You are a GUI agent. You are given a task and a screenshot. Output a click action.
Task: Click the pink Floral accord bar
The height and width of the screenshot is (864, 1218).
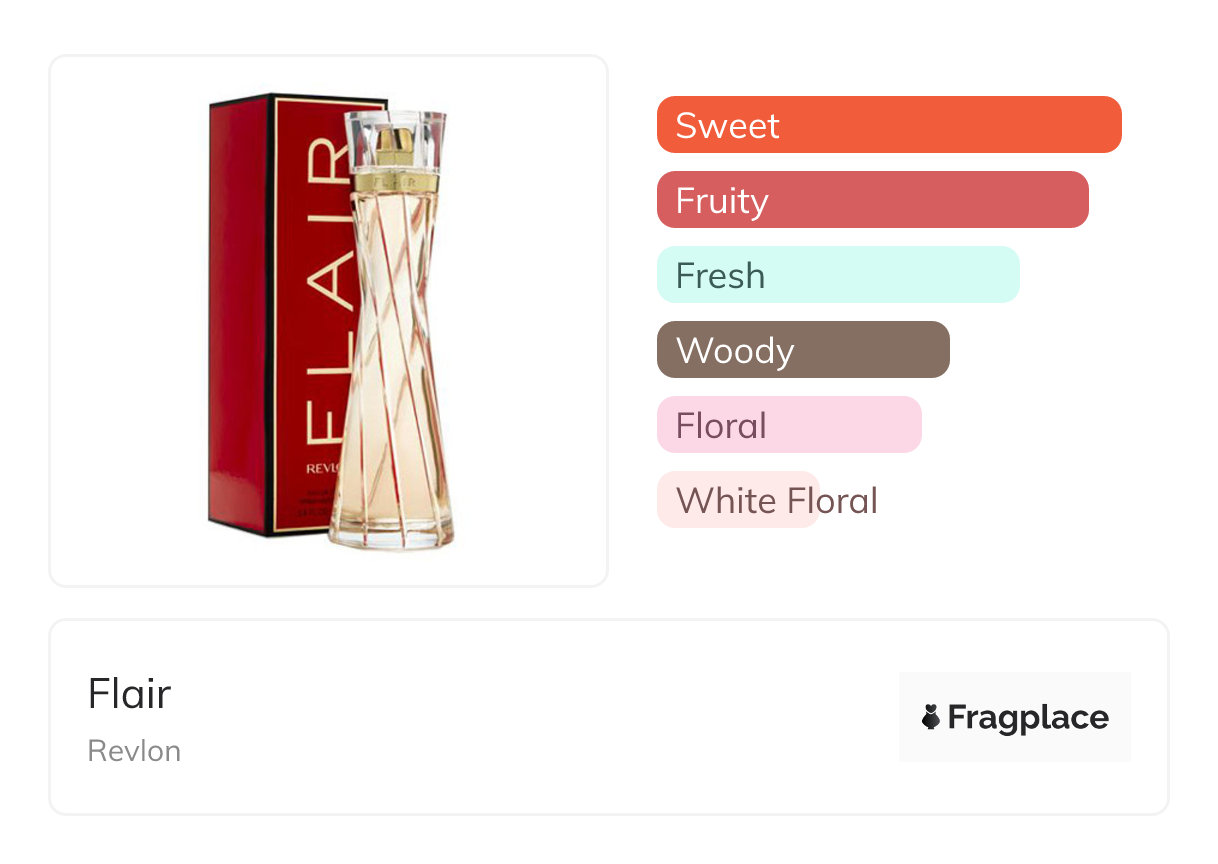[x=789, y=425]
